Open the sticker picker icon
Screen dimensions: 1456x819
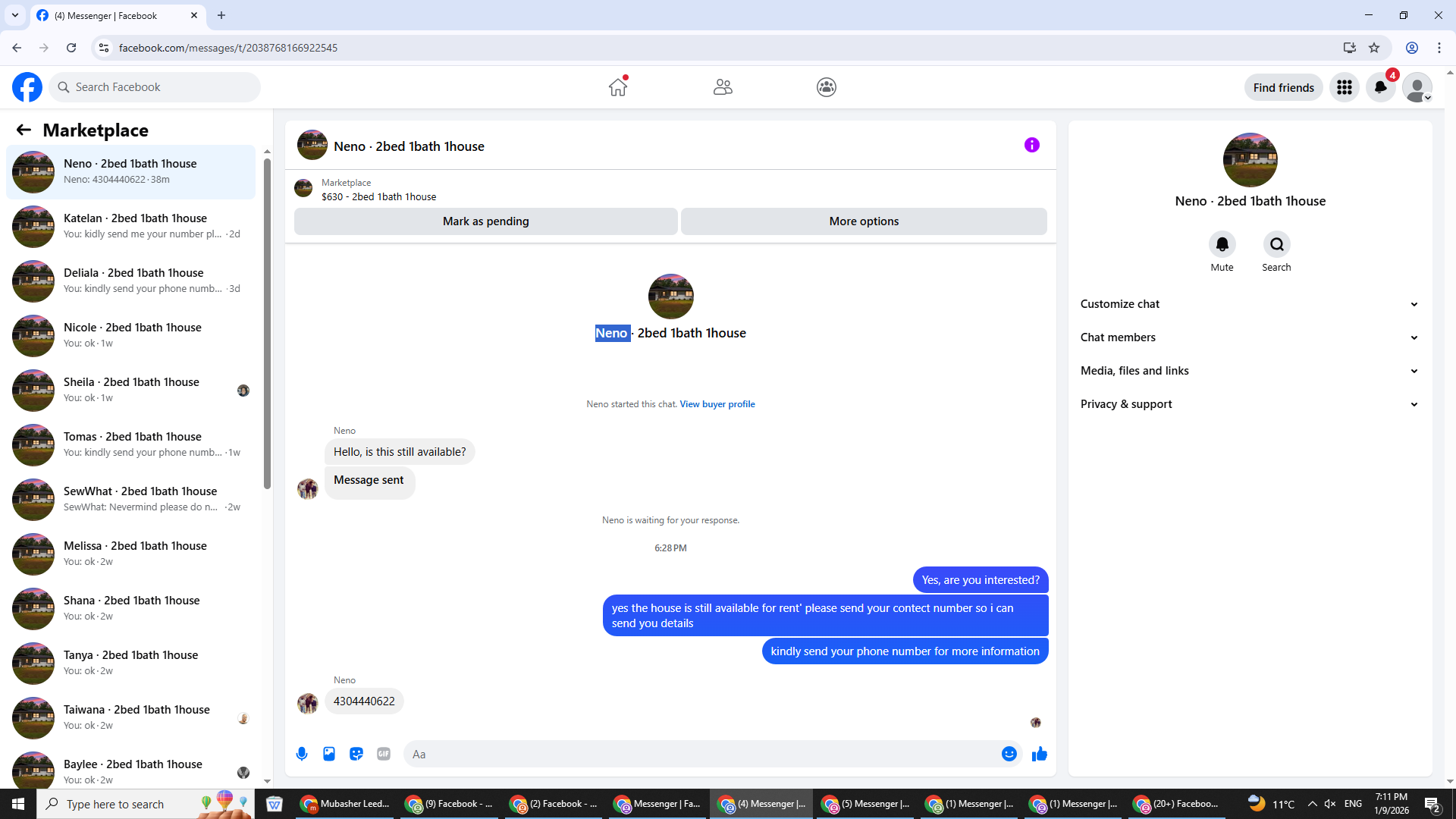[356, 754]
